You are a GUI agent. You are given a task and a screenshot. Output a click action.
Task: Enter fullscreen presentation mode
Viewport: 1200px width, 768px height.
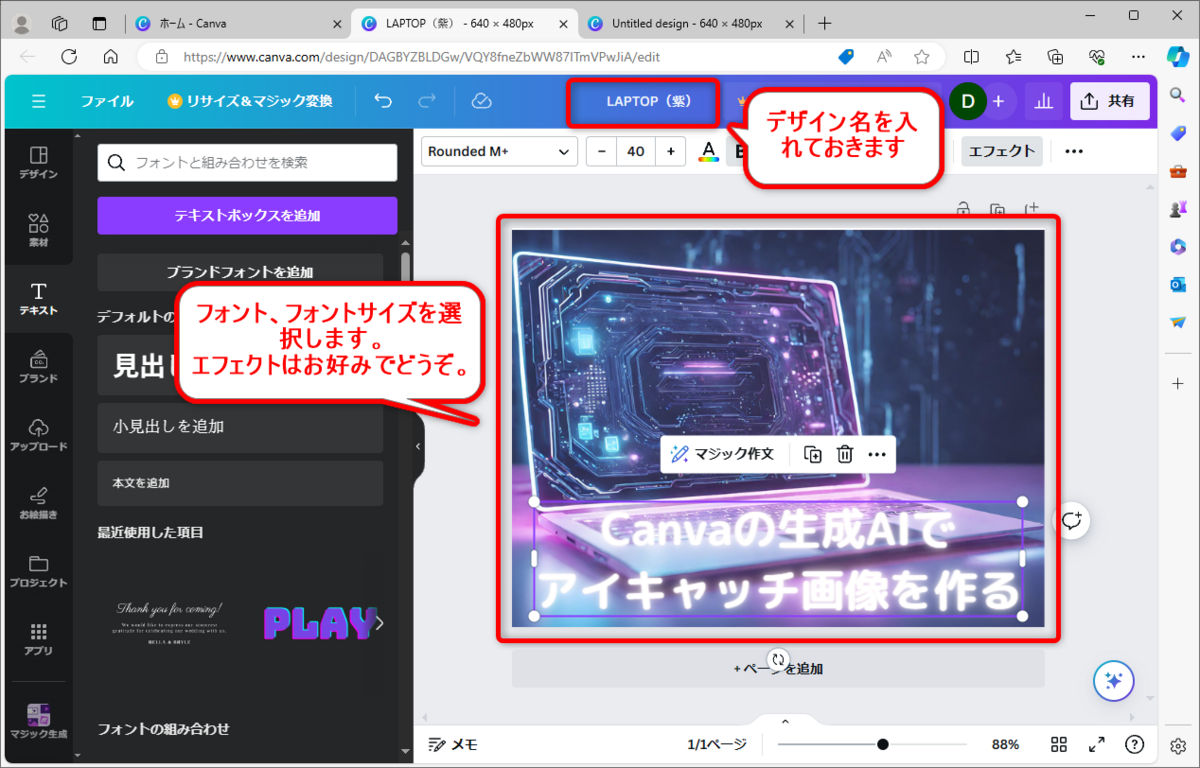(1097, 744)
